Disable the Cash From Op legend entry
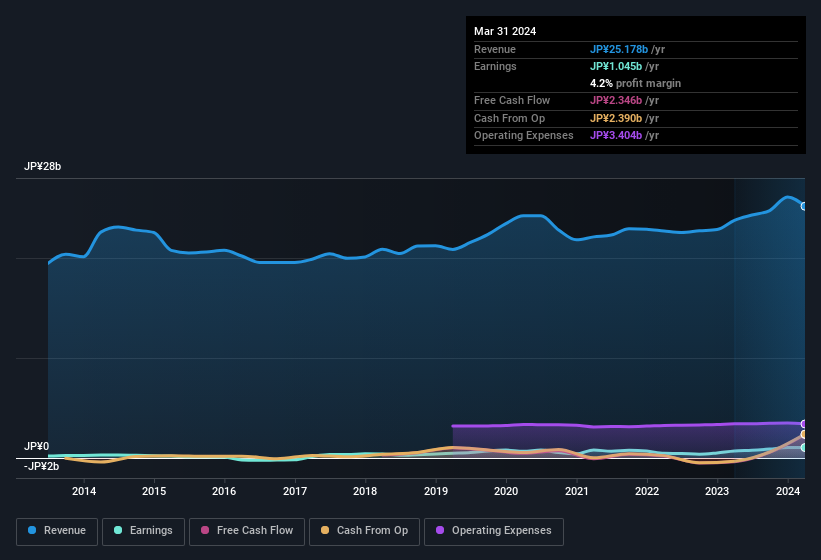 pos(363,530)
